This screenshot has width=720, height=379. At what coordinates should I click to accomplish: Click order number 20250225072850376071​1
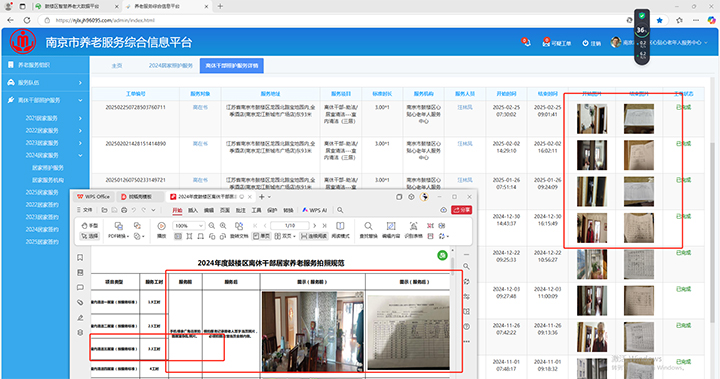pyautogui.click(x=135, y=107)
